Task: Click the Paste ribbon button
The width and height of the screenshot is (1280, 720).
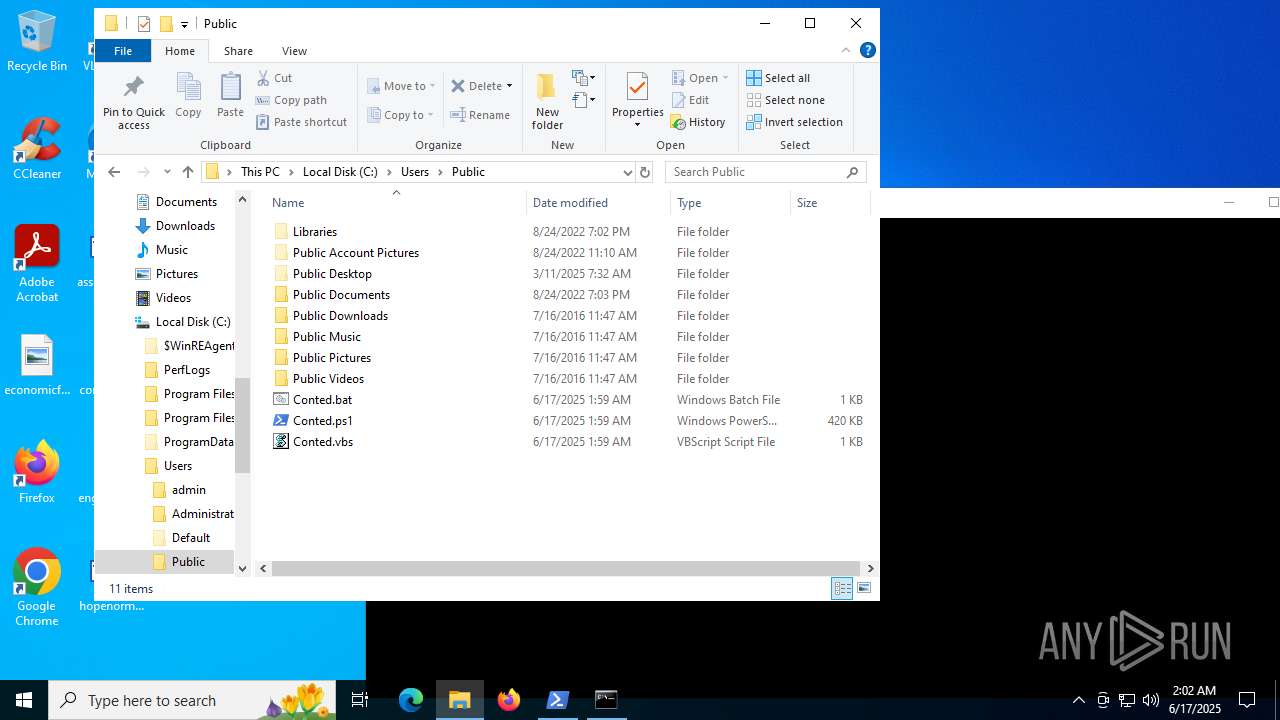Action: [230, 96]
